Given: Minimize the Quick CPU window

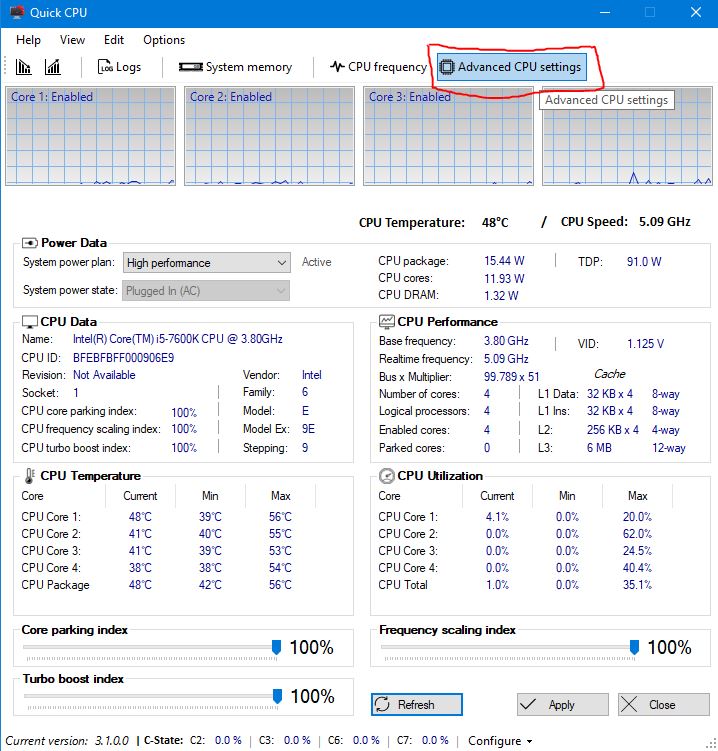Looking at the screenshot, I should coord(605,12).
